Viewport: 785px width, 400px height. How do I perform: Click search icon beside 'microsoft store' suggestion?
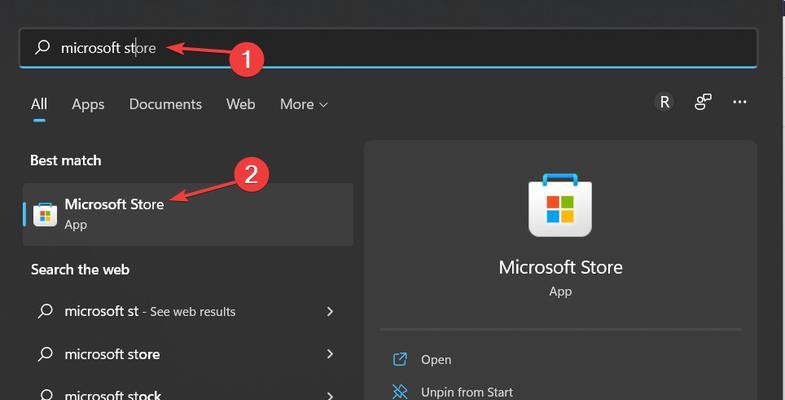point(46,354)
